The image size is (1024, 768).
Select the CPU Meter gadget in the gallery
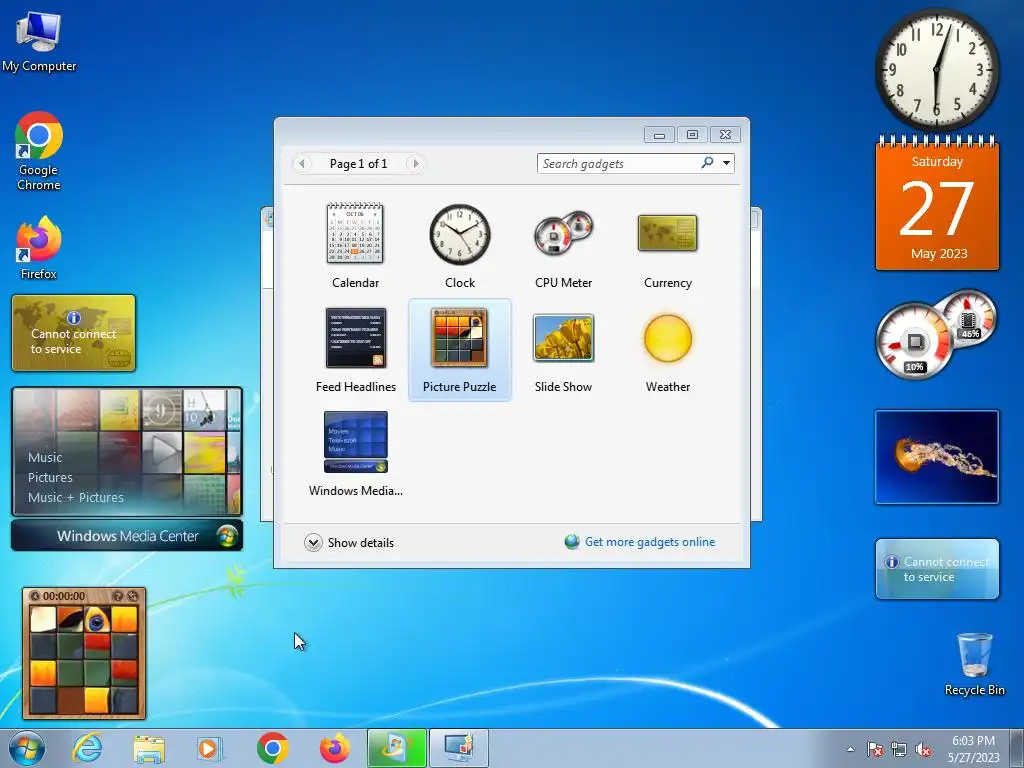click(564, 246)
